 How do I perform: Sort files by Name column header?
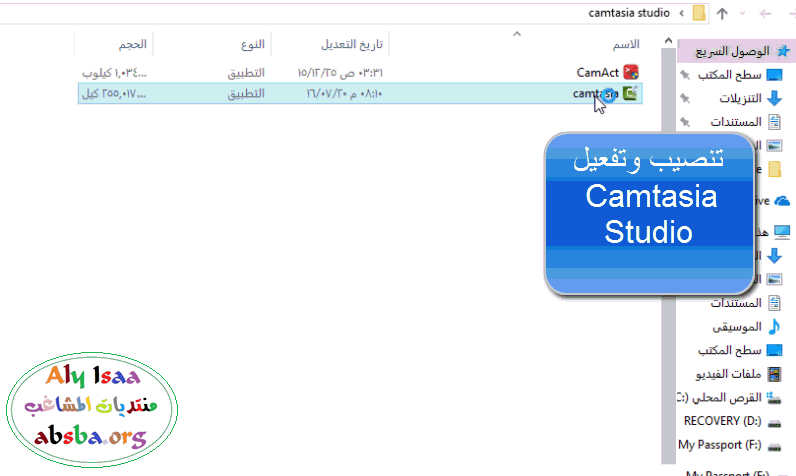(x=625, y=45)
